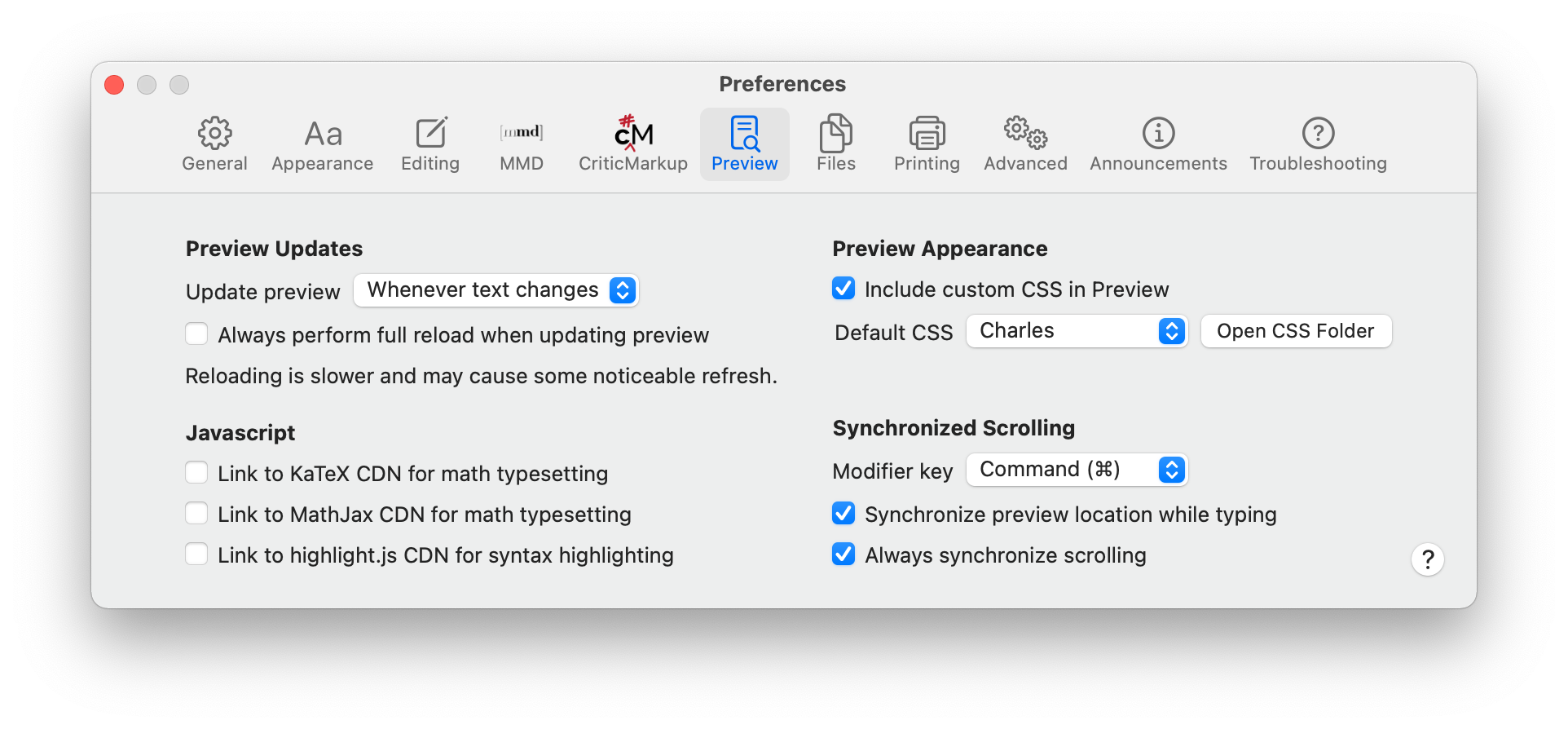The height and width of the screenshot is (729, 1568).
Task: Disable Always synchronize scrolling checkbox
Action: click(x=843, y=554)
